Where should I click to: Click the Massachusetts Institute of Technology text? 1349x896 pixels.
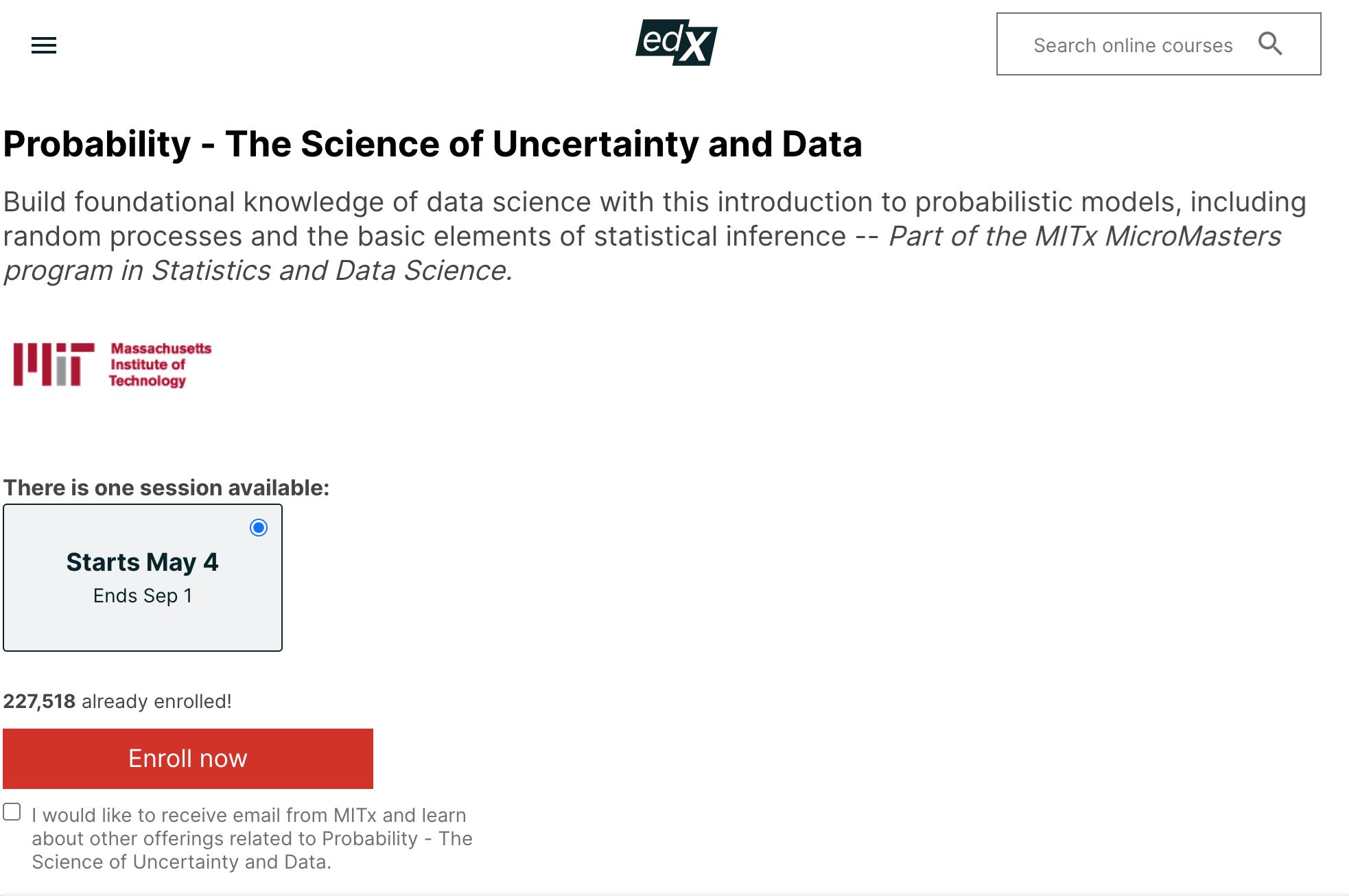160,364
